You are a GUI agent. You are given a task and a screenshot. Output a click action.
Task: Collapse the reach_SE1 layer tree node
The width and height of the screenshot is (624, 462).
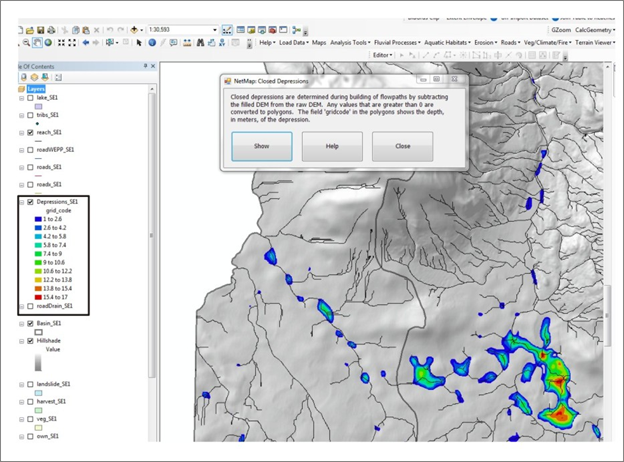click(x=21, y=132)
